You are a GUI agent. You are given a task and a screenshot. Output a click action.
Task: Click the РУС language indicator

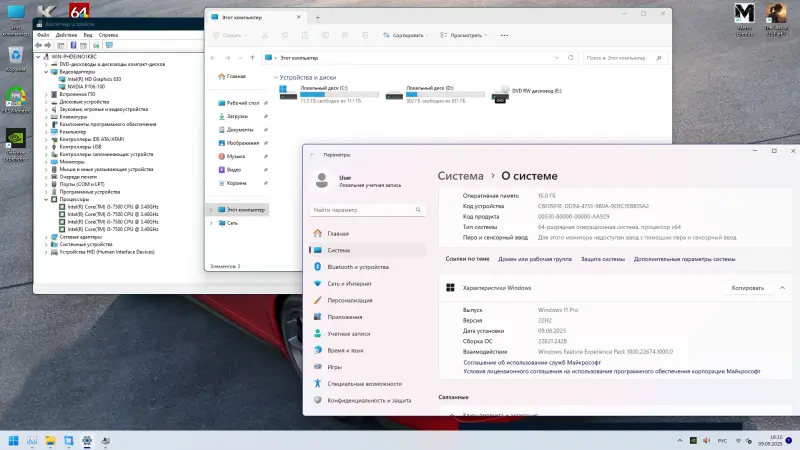(x=722, y=440)
